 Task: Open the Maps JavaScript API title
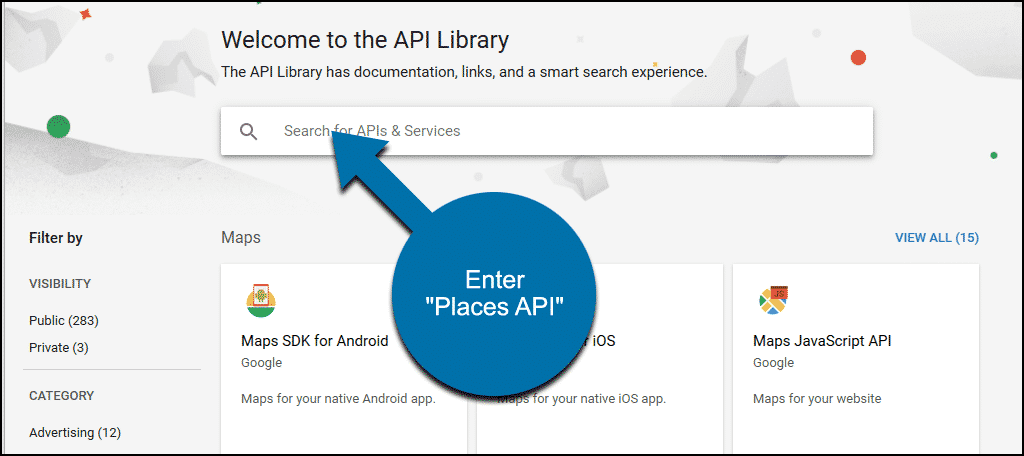pos(822,340)
